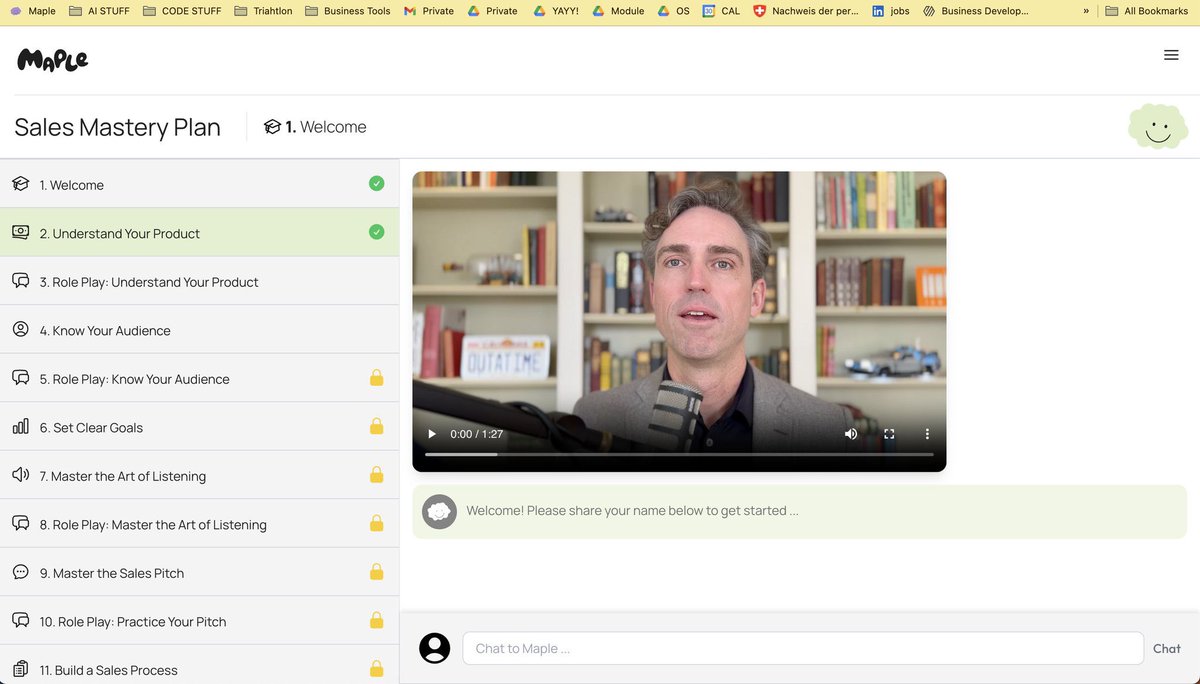Play the welcome video
This screenshot has width=1200, height=684.
432,434
